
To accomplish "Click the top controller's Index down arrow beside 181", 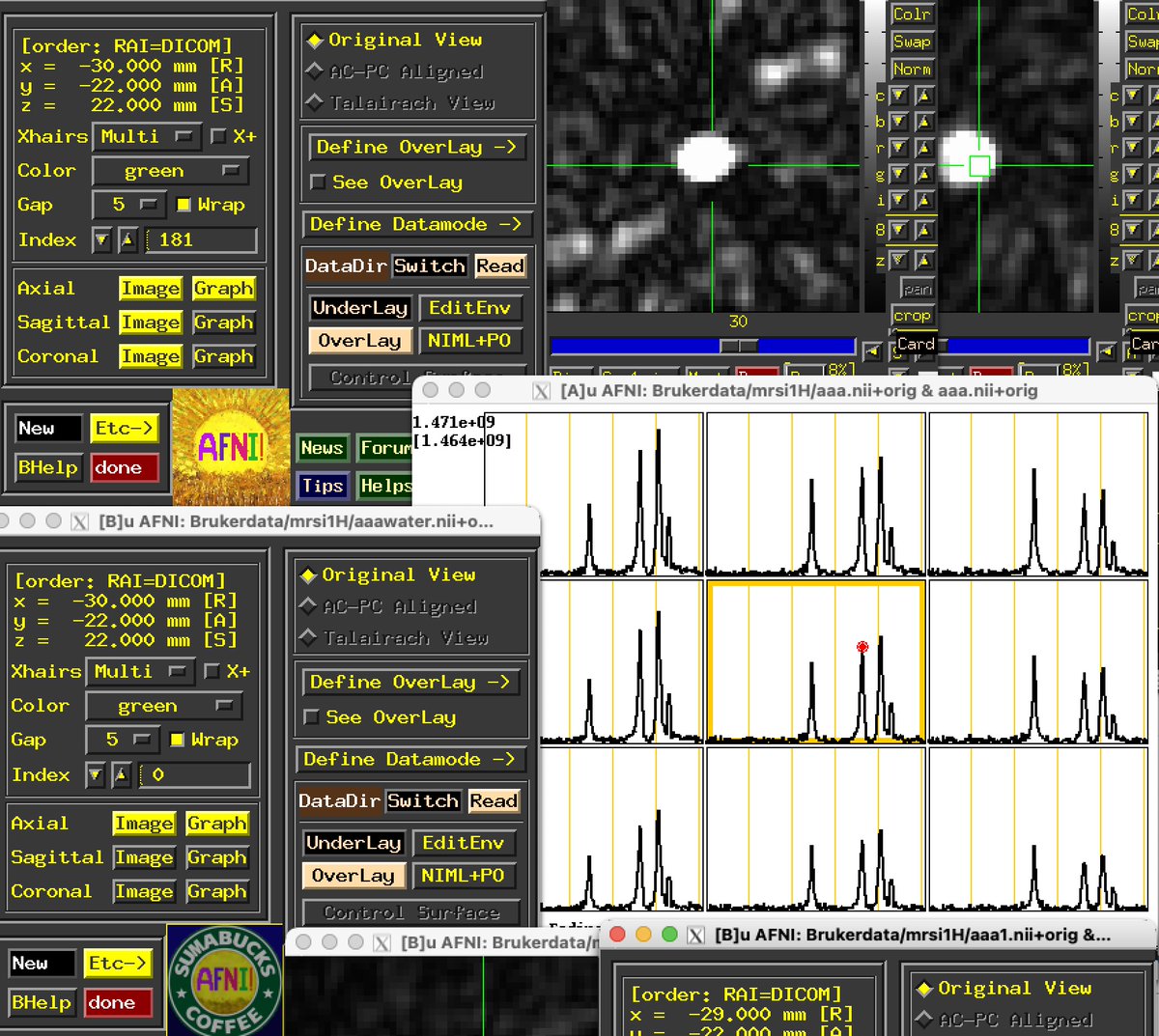I will (x=101, y=239).
